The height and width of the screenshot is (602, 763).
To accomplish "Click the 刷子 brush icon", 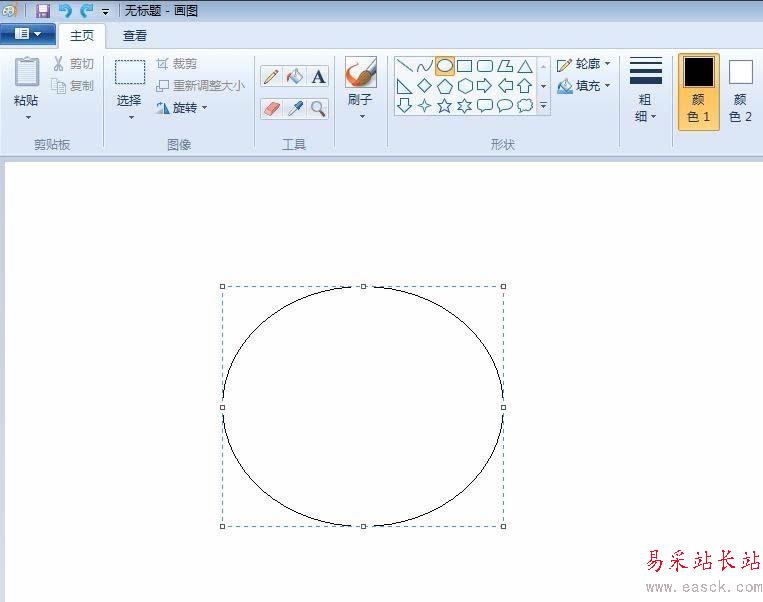I will [x=361, y=72].
